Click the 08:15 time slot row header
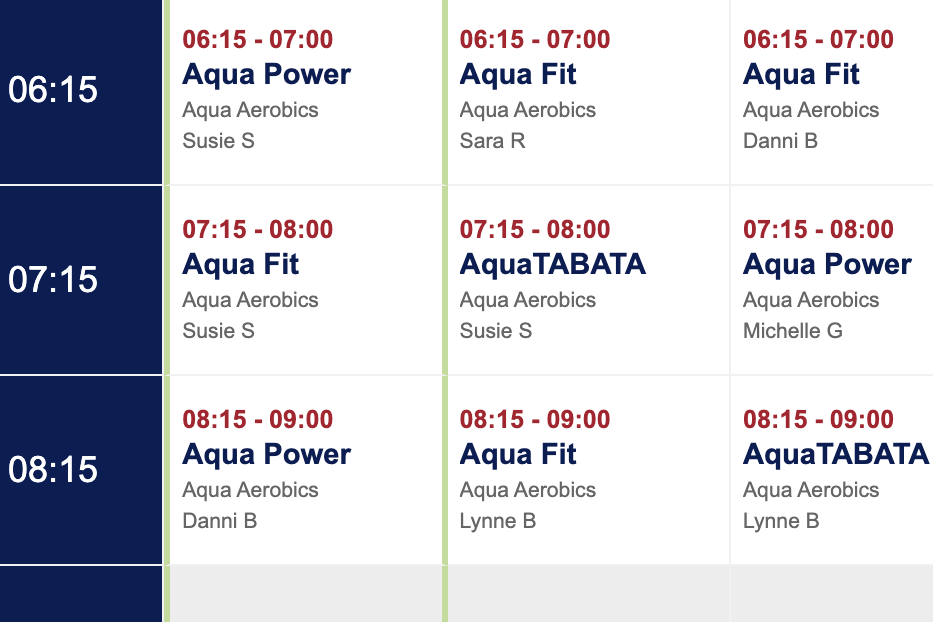 click(x=81, y=470)
